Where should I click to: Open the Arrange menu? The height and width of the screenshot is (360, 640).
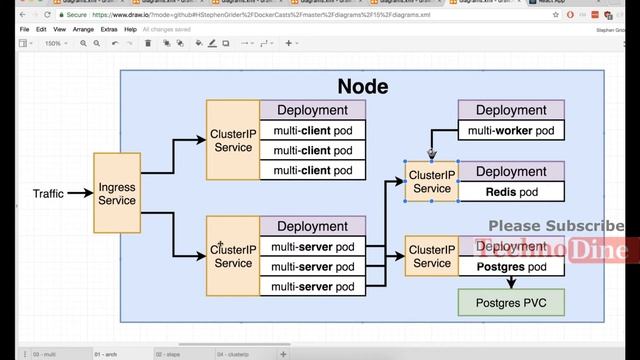click(x=83, y=29)
